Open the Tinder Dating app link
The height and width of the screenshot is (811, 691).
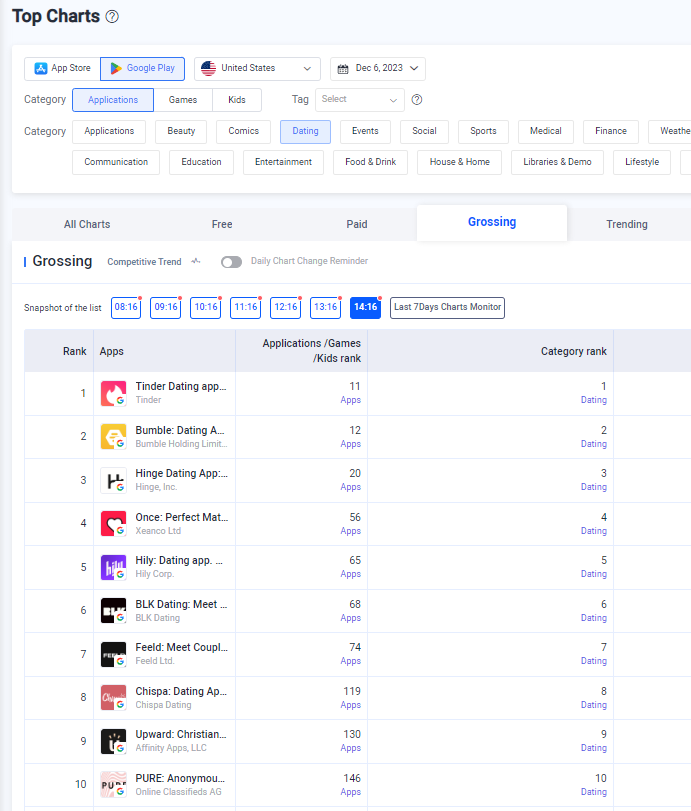(x=181, y=386)
